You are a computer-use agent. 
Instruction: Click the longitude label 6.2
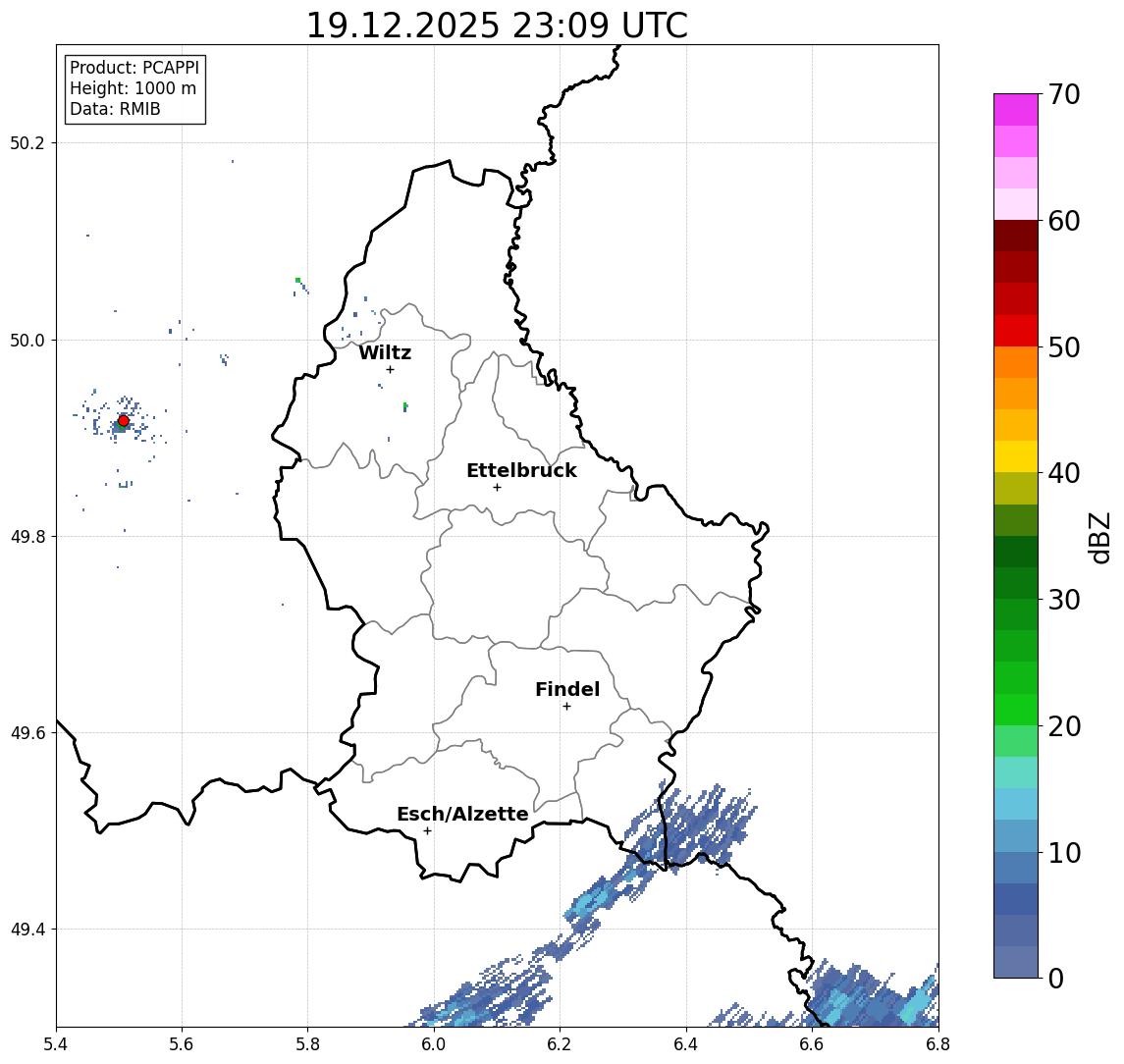(560, 1044)
